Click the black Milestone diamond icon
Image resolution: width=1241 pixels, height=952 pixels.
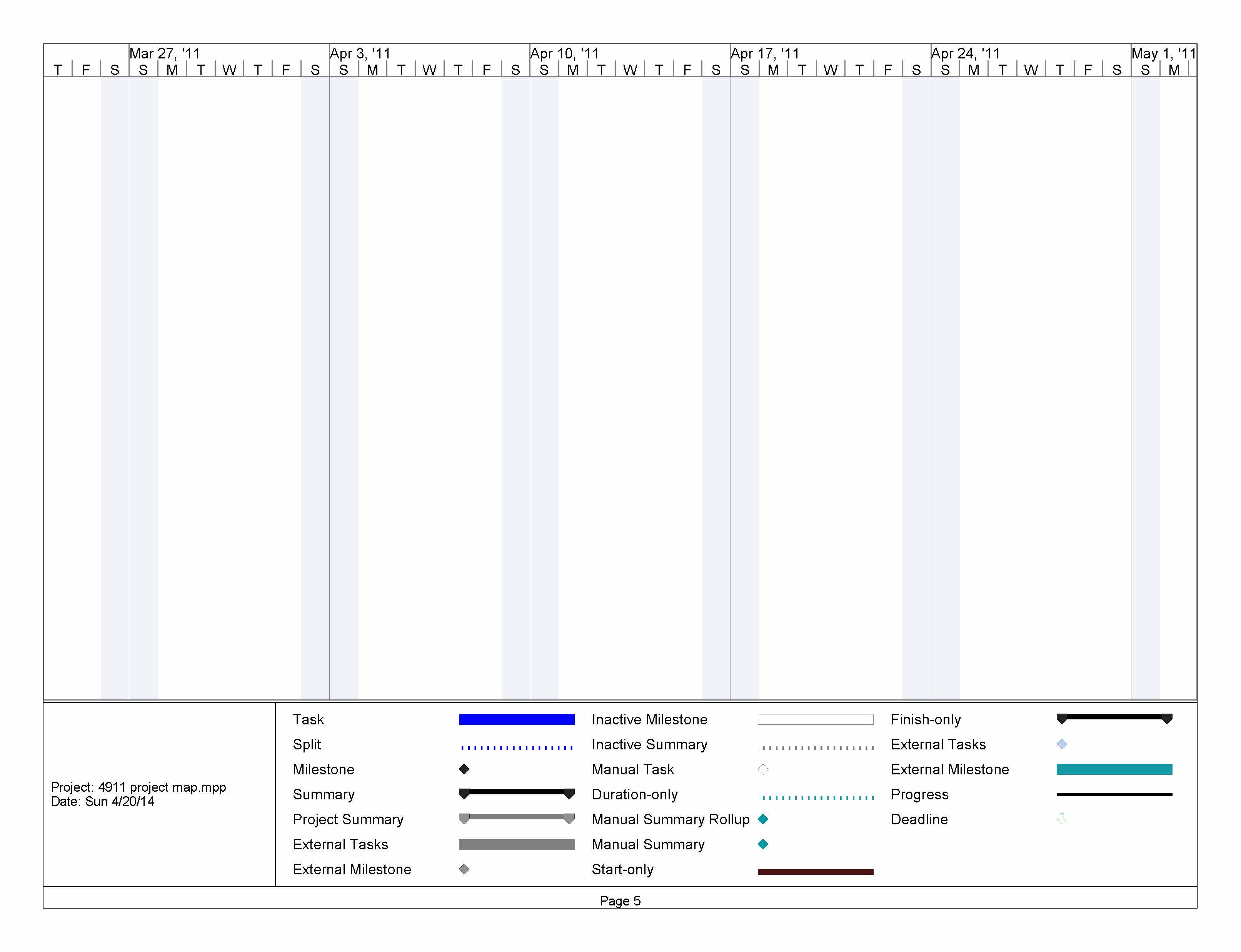click(x=464, y=769)
